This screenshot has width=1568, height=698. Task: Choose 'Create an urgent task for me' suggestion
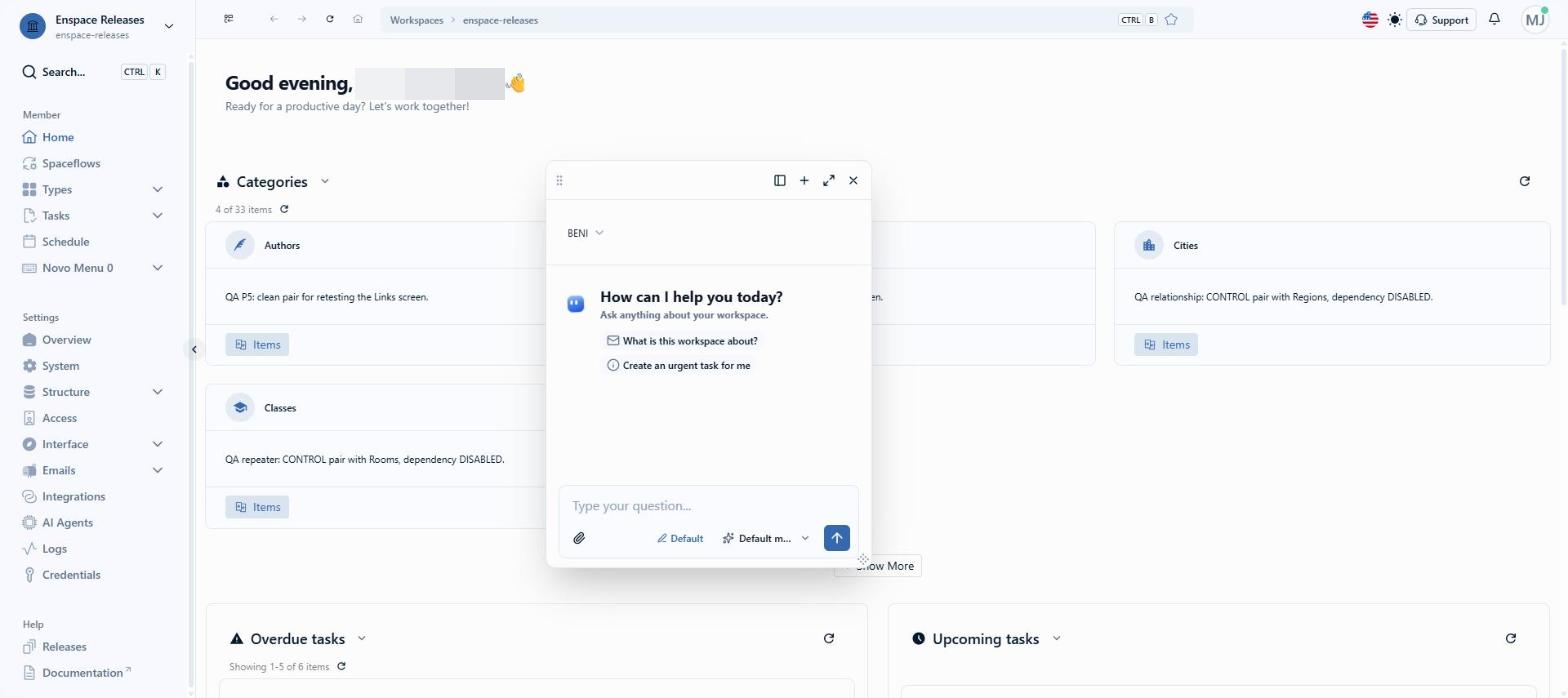coord(679,366)
